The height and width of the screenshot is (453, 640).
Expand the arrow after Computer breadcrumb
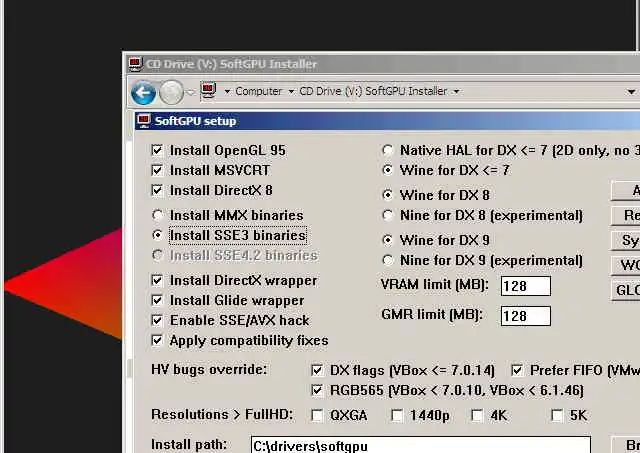(291, 92)
